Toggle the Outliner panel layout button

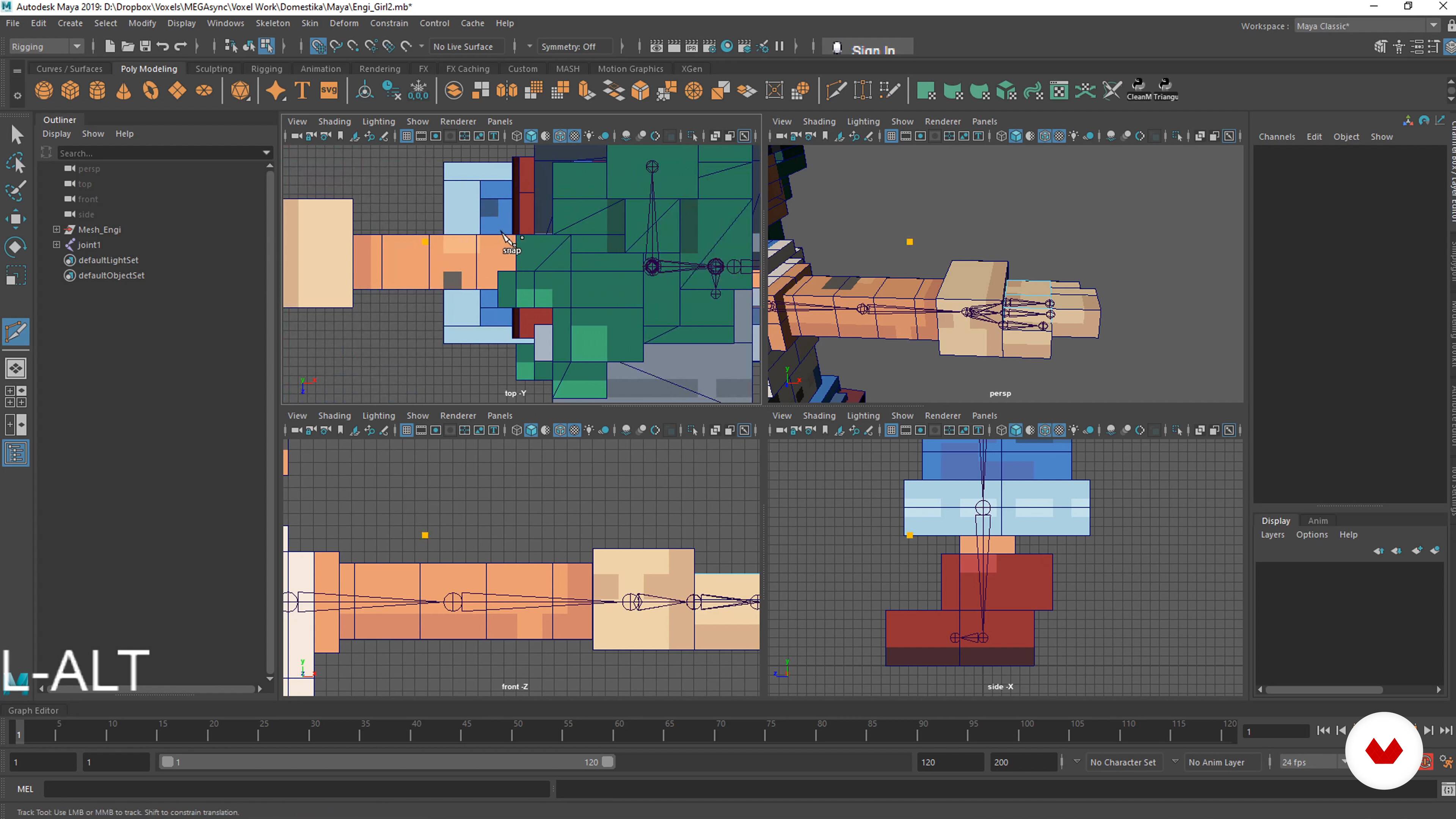pos(16,453)
